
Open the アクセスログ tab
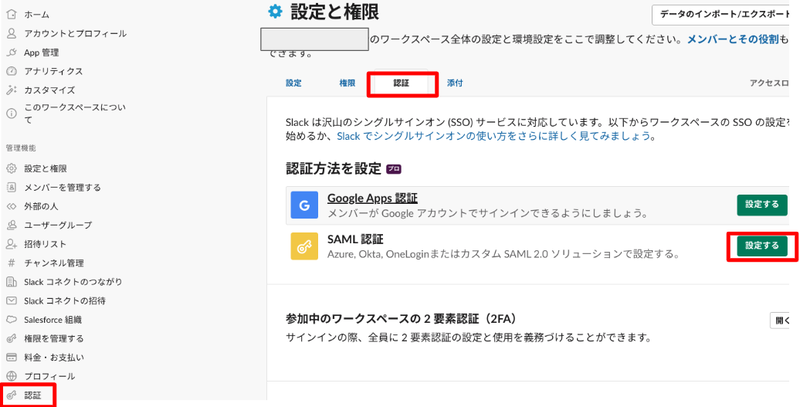pos(769,83)
